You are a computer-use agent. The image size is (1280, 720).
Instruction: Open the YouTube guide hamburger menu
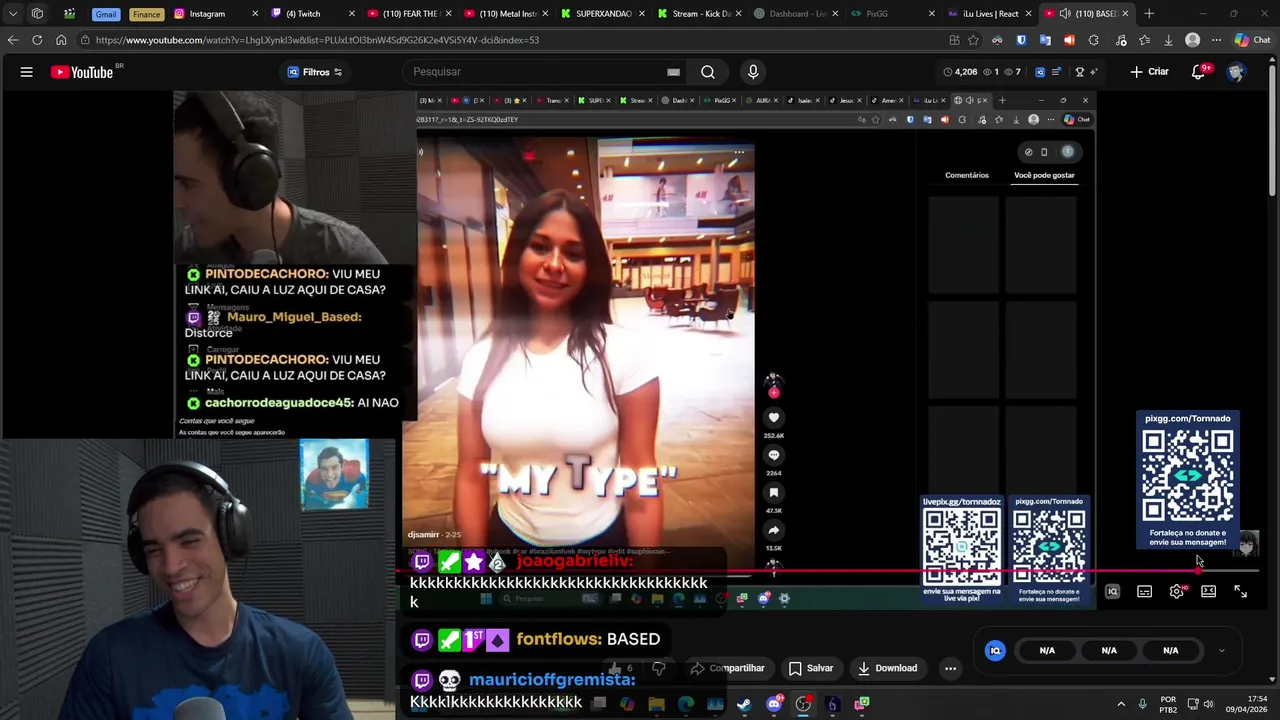click(x=27, y=72)
